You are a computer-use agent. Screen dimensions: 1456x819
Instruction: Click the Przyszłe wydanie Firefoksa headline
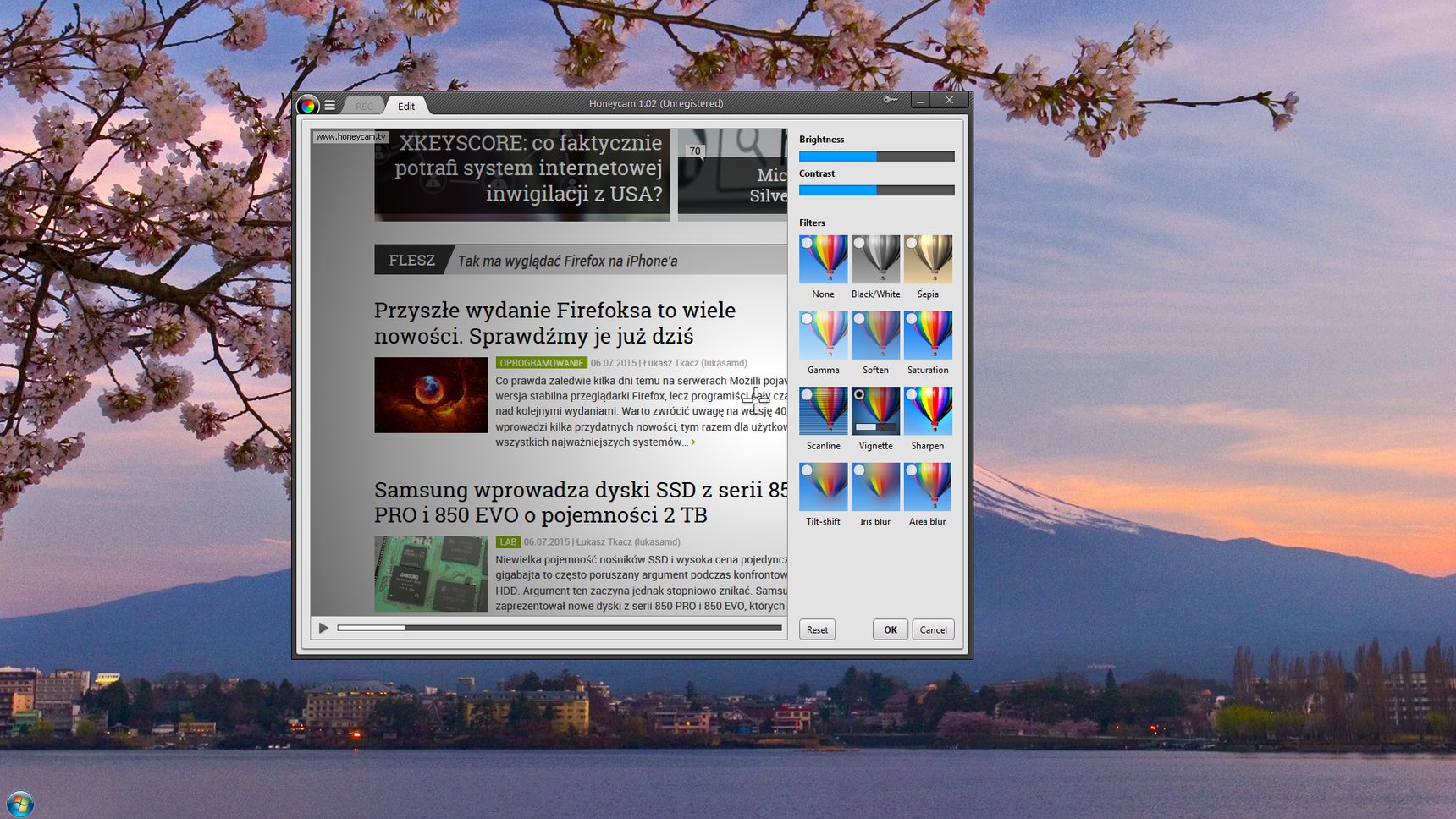point(554,323)
